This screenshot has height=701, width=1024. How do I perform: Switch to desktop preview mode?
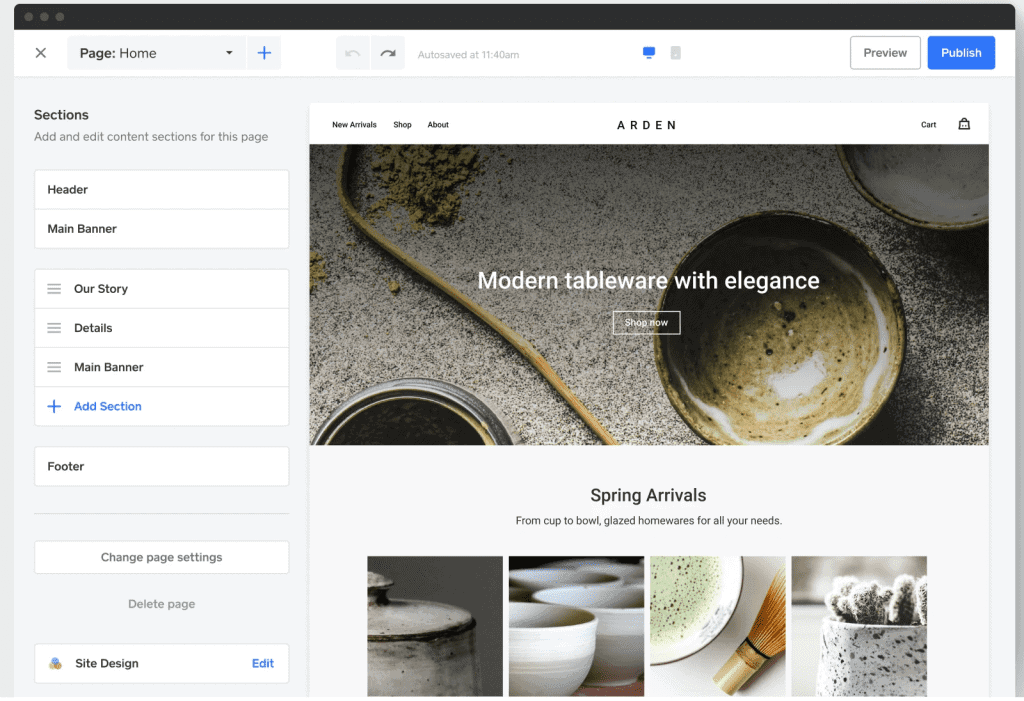coord(648,52)
